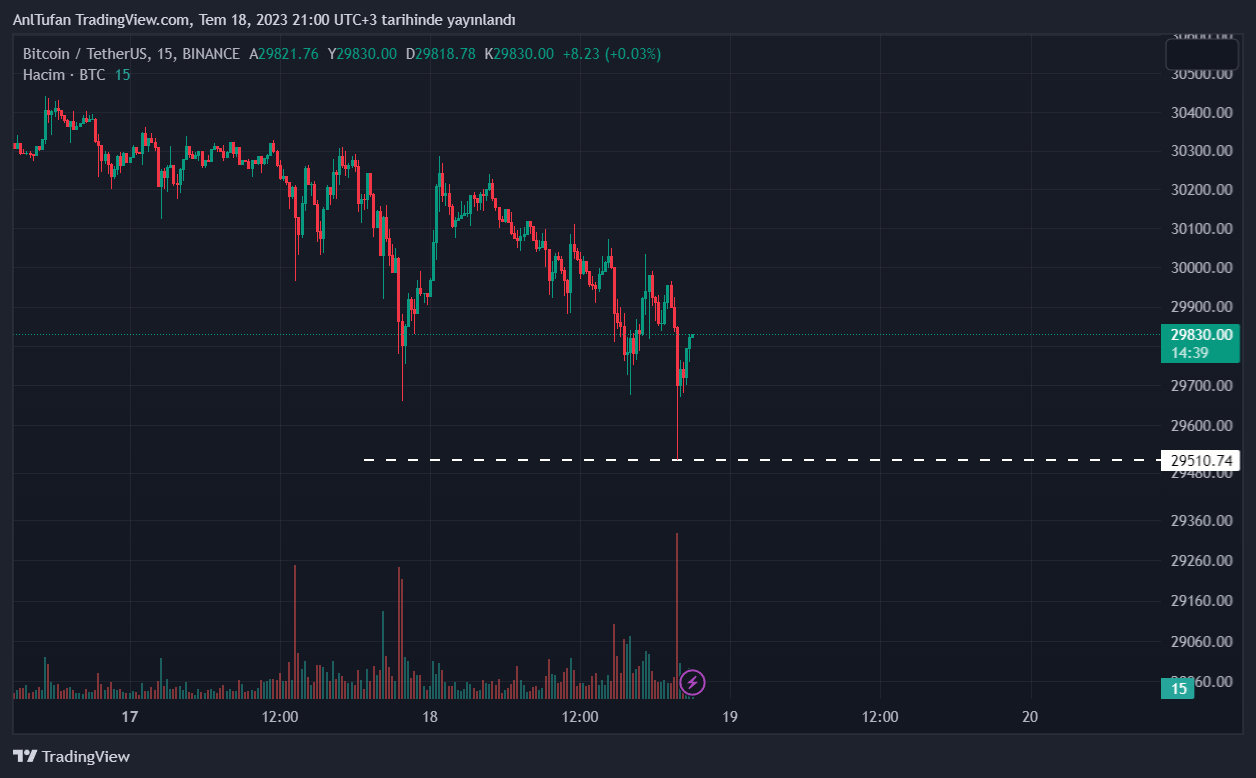Click the teal volume badge showing 15
The width and height of the screenshot is (1256, 778).
pos(1178,688)
